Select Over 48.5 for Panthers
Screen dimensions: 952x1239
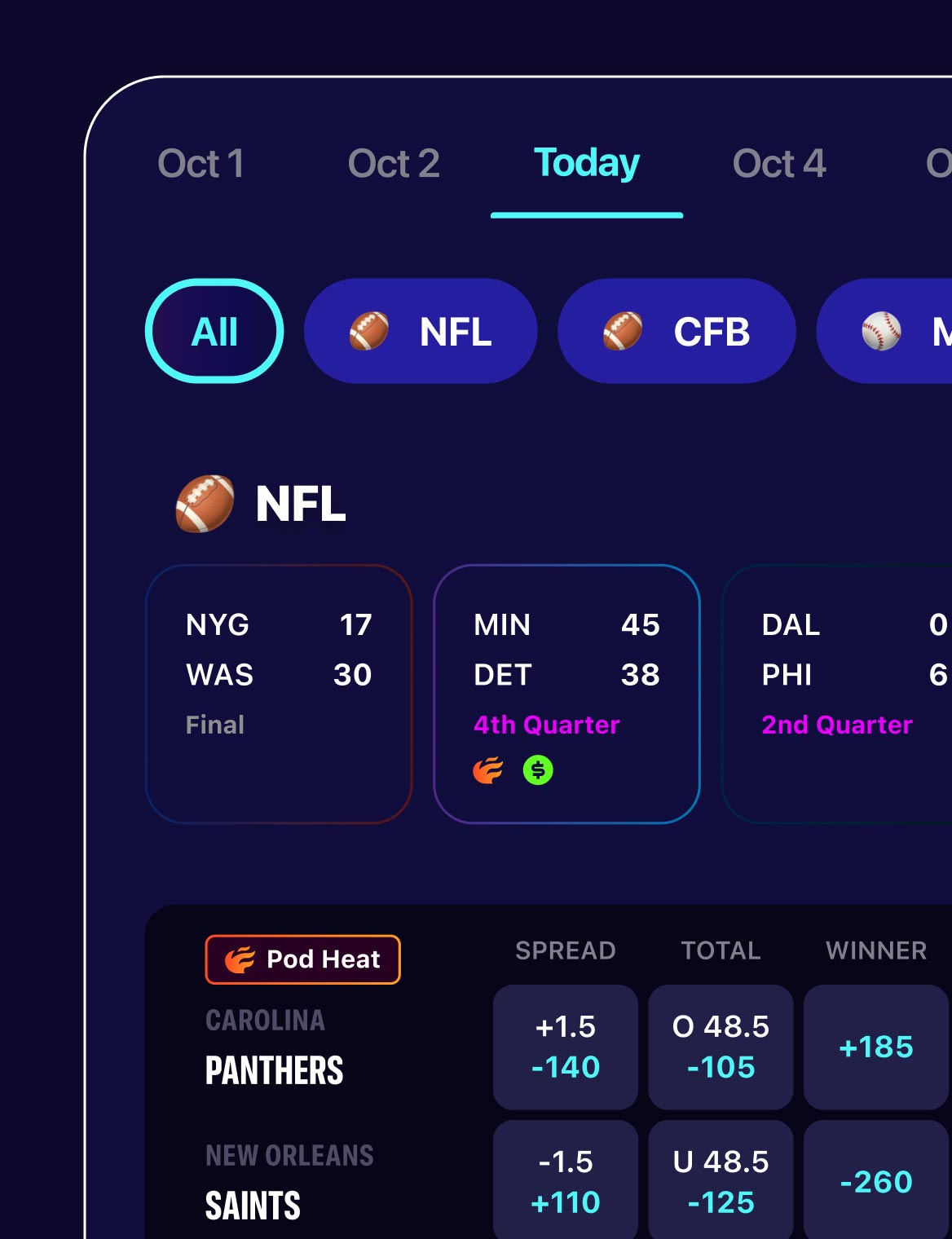pyautogui.click(x=721, y=1047)
